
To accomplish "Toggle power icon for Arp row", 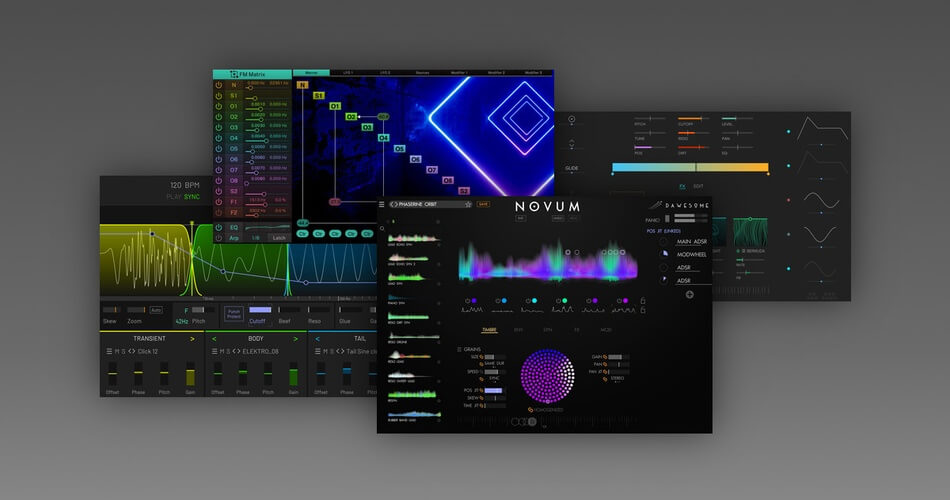I will pos(219,238).
